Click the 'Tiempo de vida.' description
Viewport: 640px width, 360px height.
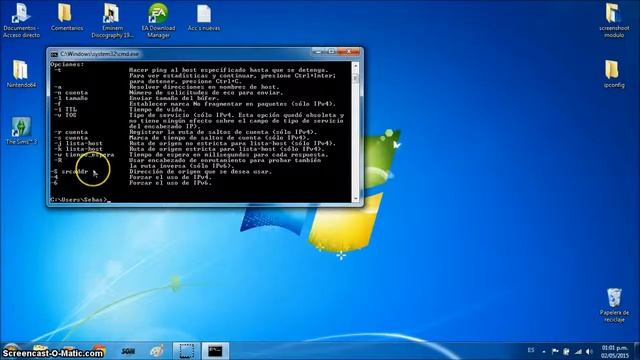pos(157,109)
